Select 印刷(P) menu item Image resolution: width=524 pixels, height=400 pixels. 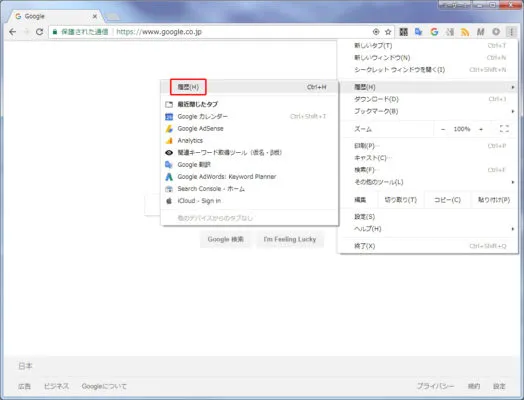tap(428, 146)
